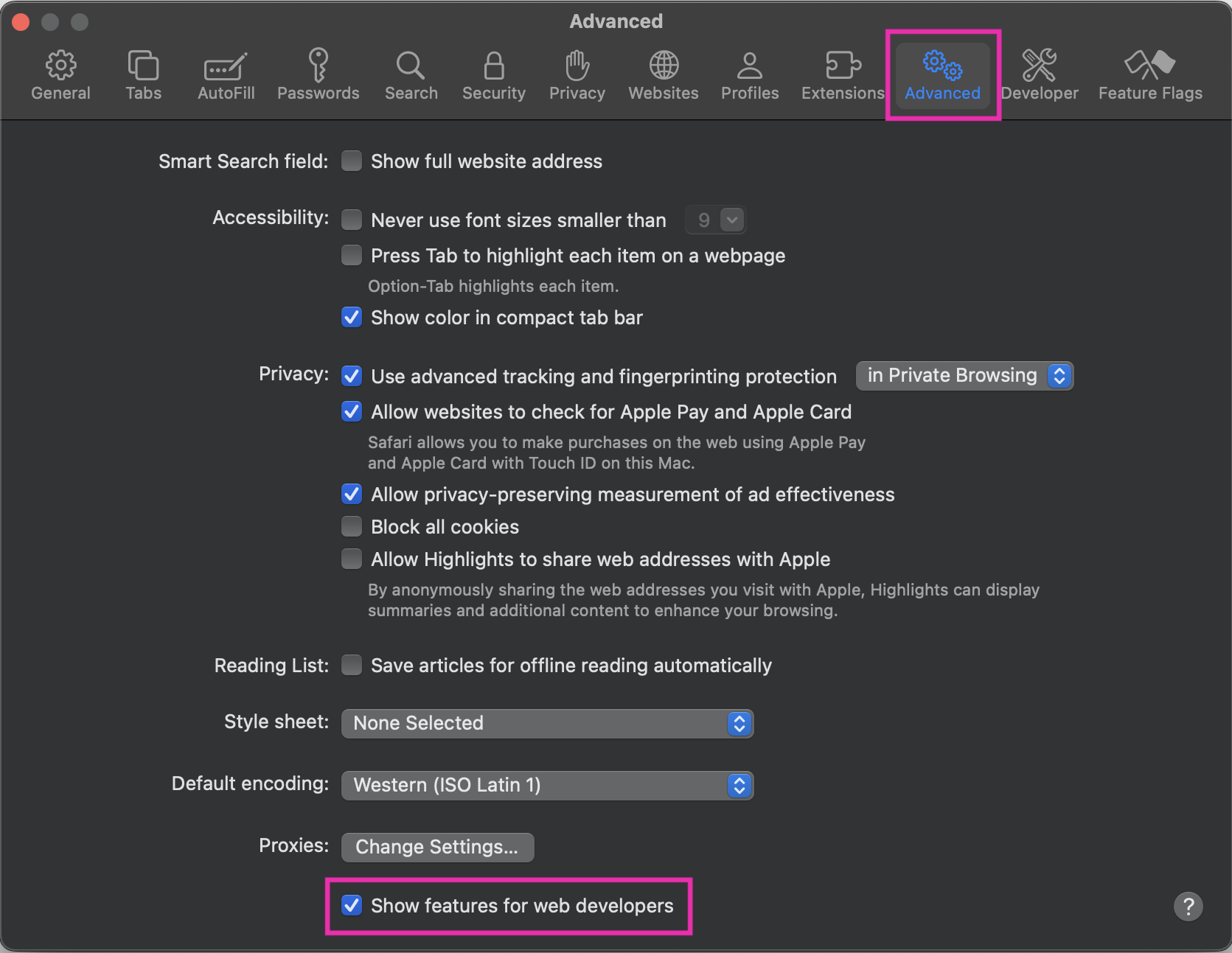Switch to the Profiles pane
1232x953 pixels.
point(750,75)
